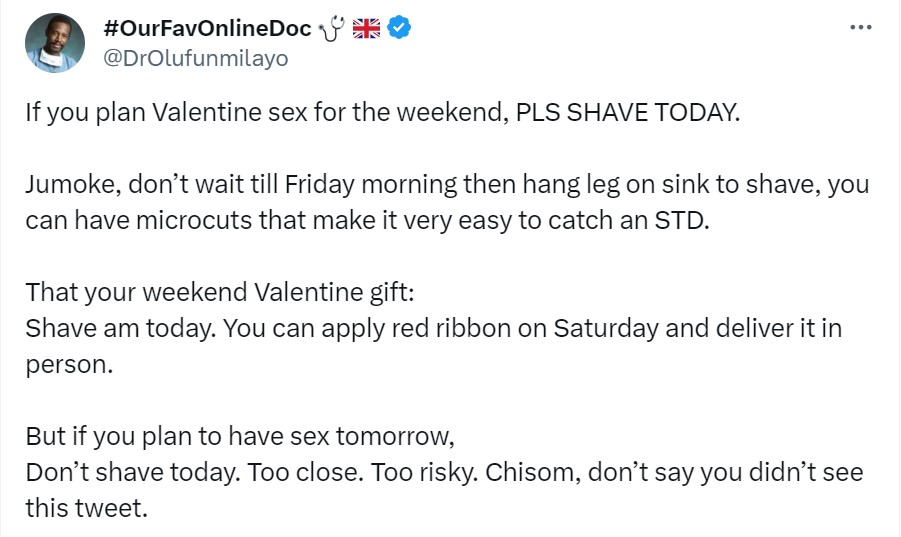The image size is (901, 537).
Task: Click the word "microcuts" in the tweet
Action: (205, 220)
